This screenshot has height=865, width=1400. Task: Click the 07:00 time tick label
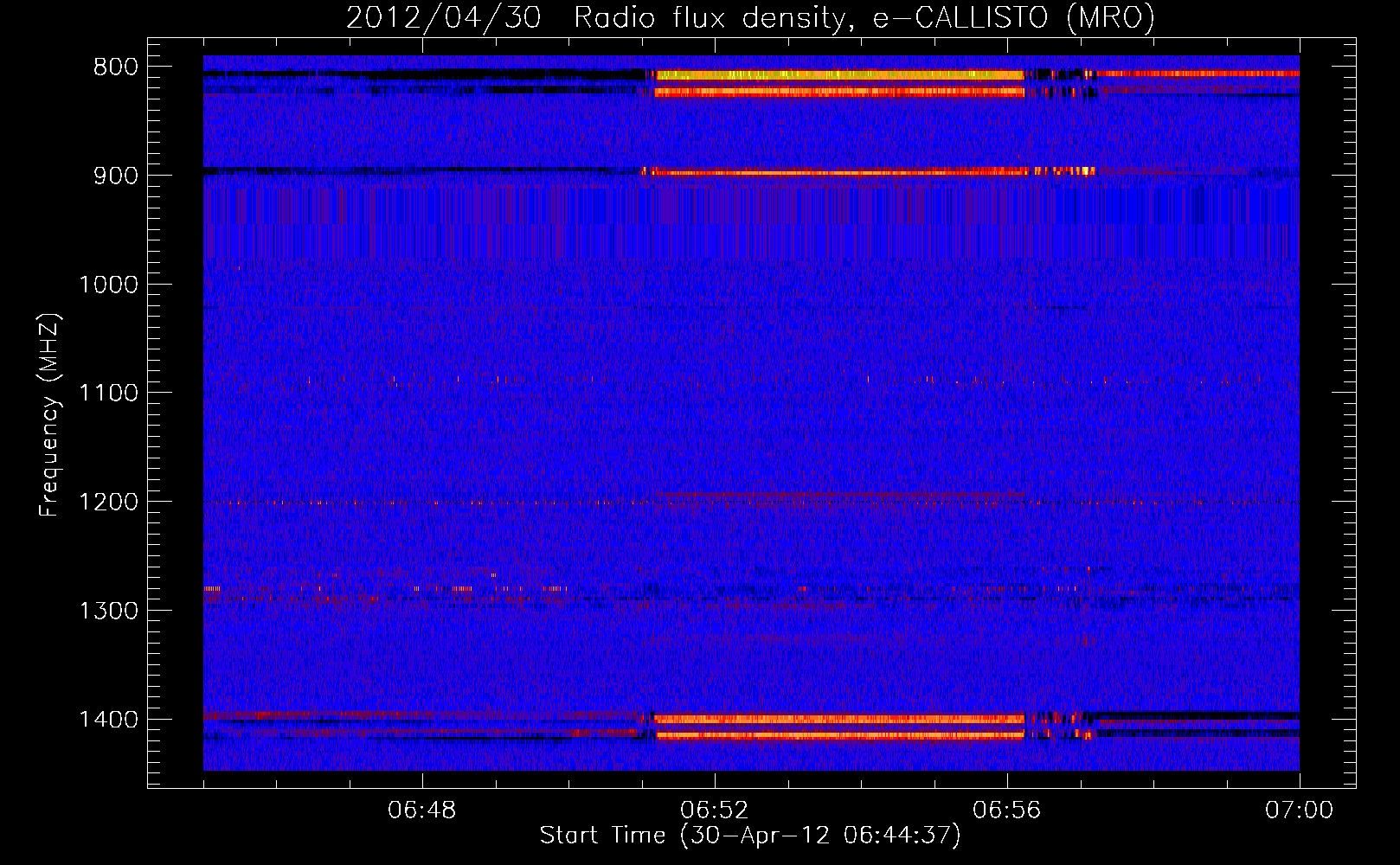coord(1299,811)
